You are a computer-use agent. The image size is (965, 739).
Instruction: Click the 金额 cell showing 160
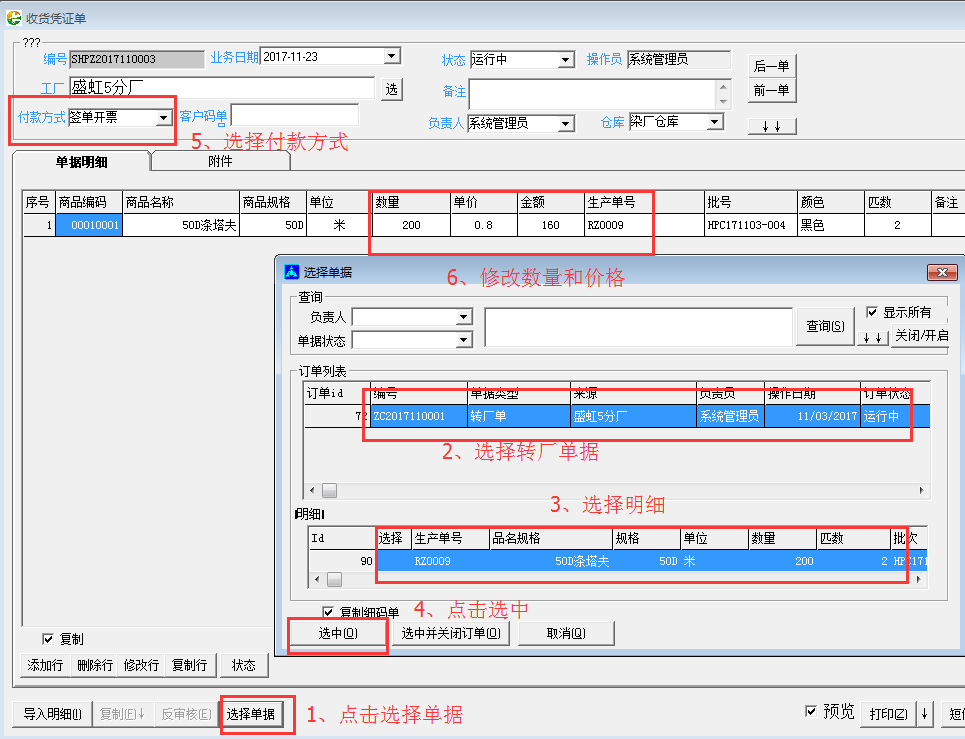click(x=551, y=225)
